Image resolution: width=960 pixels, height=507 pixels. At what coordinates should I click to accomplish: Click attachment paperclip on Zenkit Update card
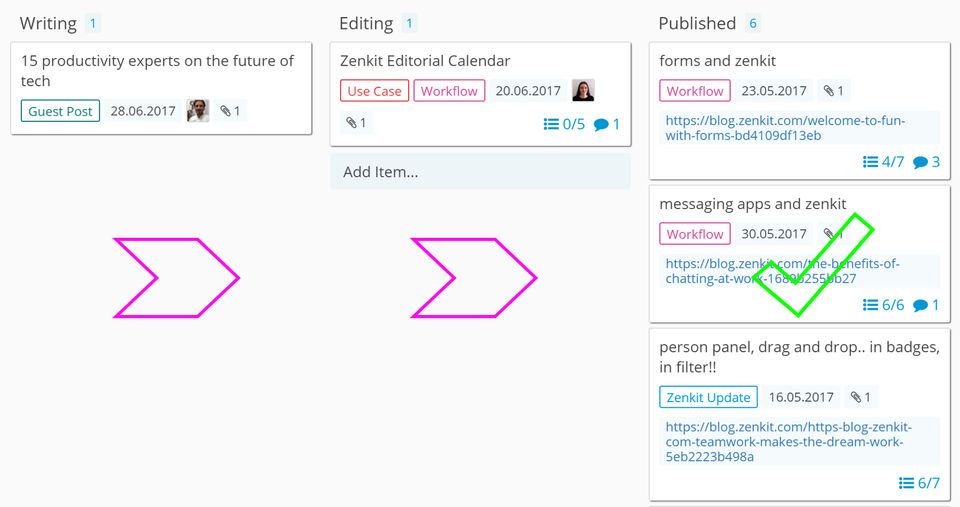coord(860,397)
